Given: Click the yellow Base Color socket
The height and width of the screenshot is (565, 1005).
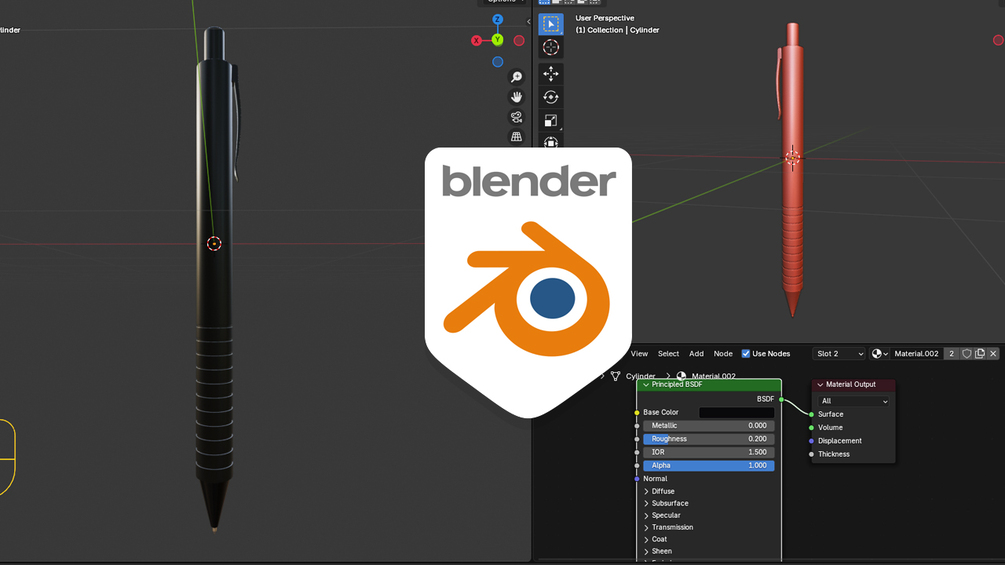Looking at the screenshot, I should click(x=636, y=413).
